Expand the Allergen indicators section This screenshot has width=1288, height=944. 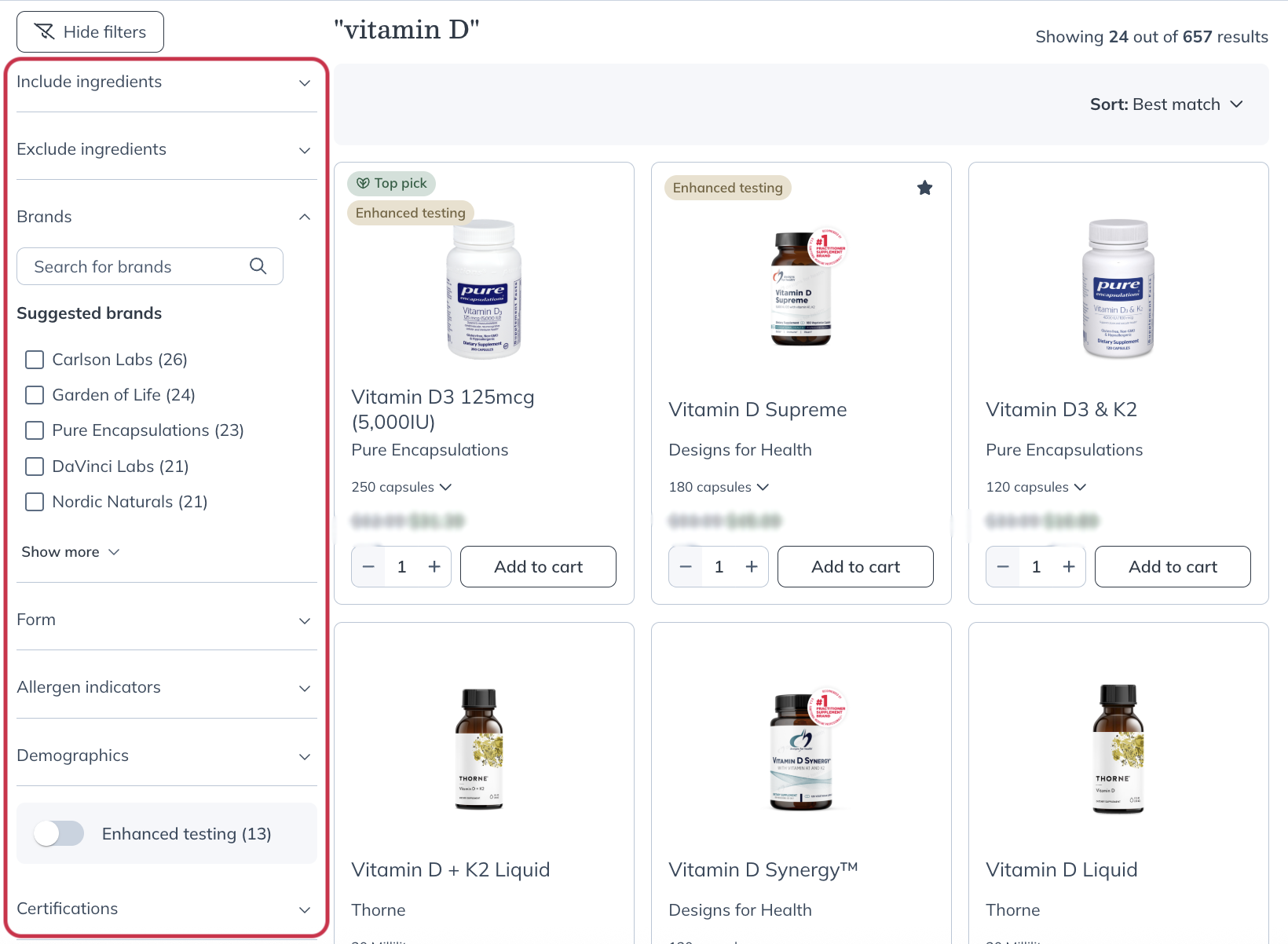[166, 687]
